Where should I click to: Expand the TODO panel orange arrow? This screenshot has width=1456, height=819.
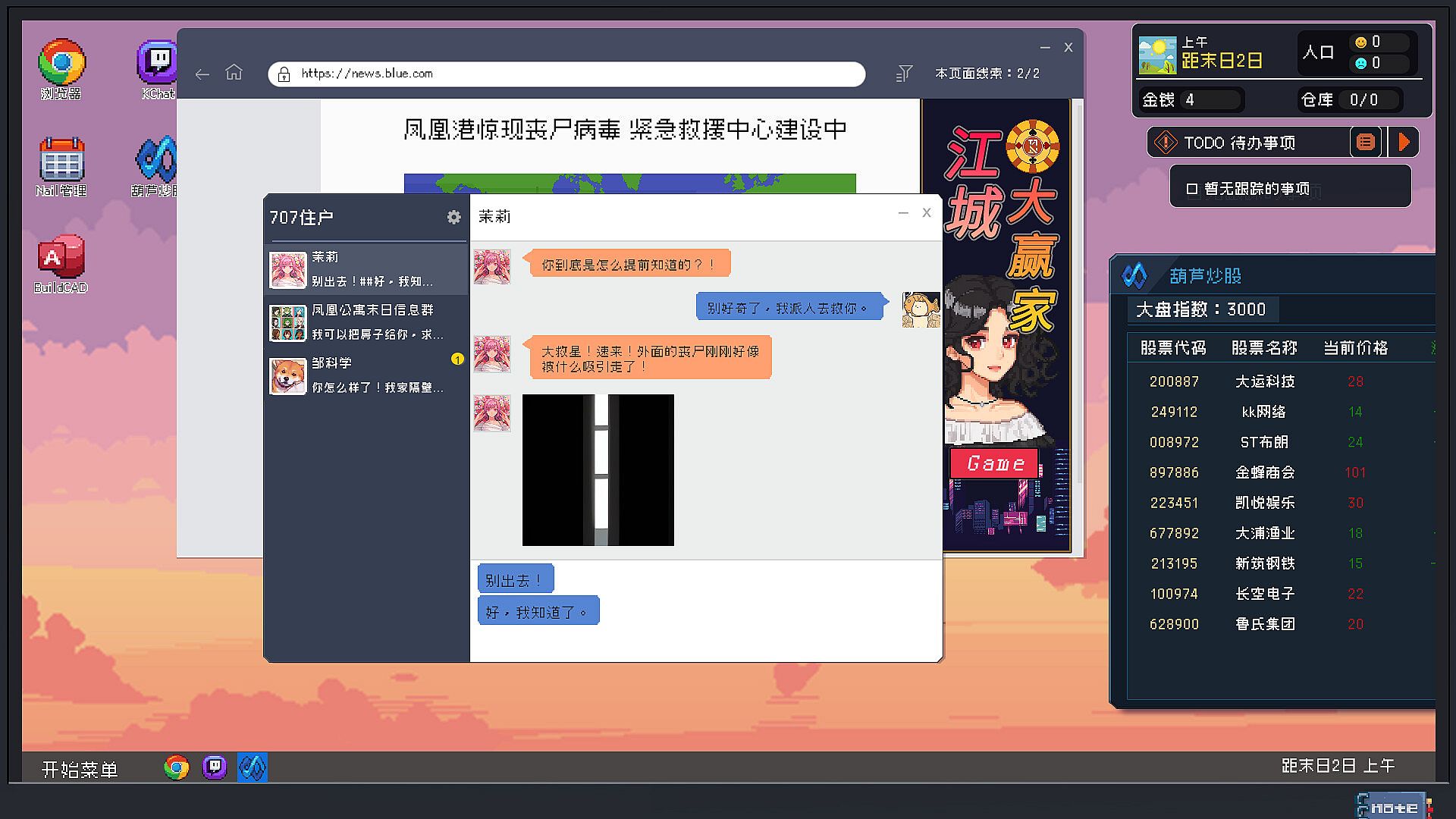coord(1404,143)
